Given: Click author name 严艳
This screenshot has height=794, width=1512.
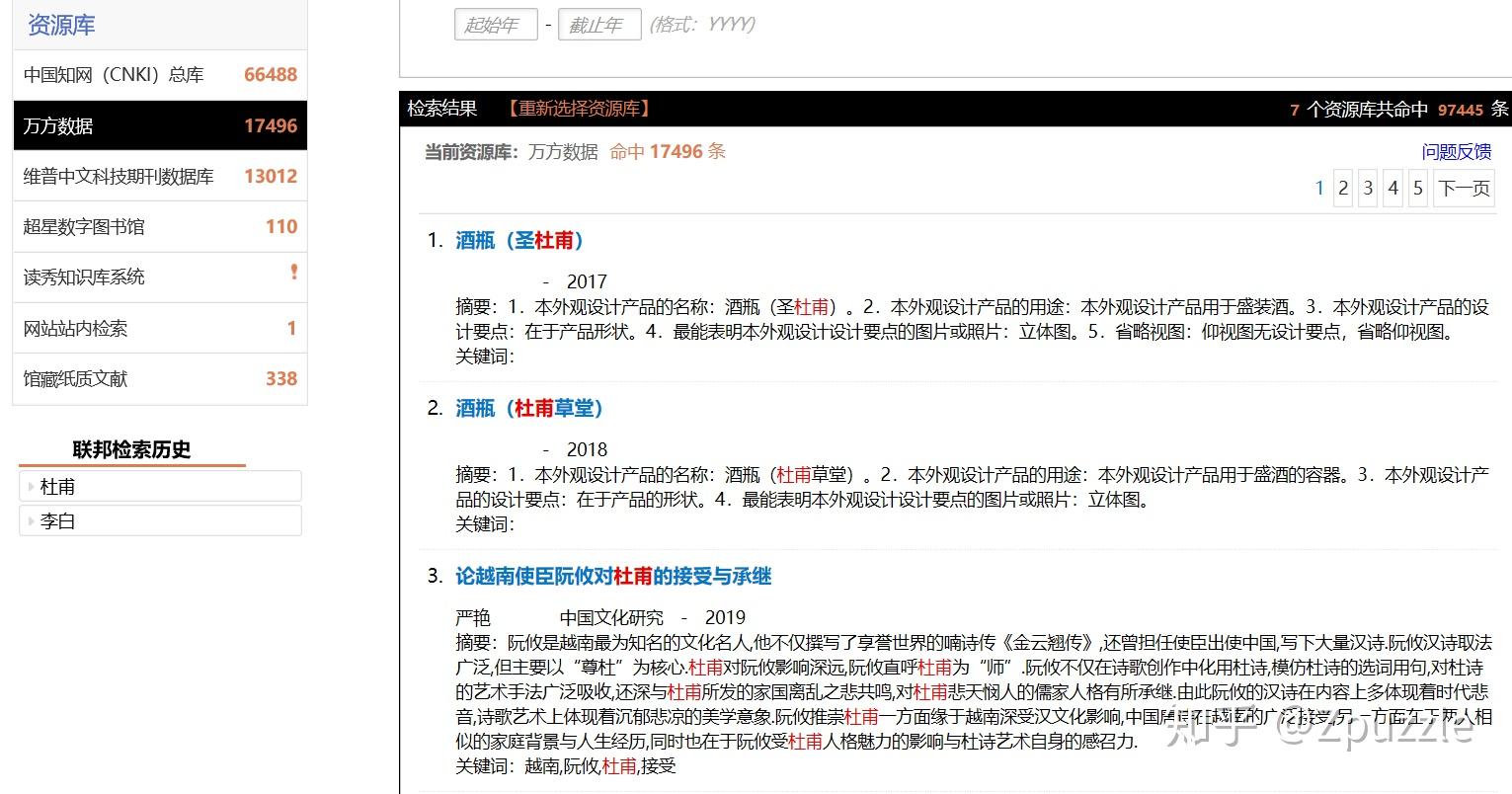Looking at the screenshot, I should click(473, 618).
